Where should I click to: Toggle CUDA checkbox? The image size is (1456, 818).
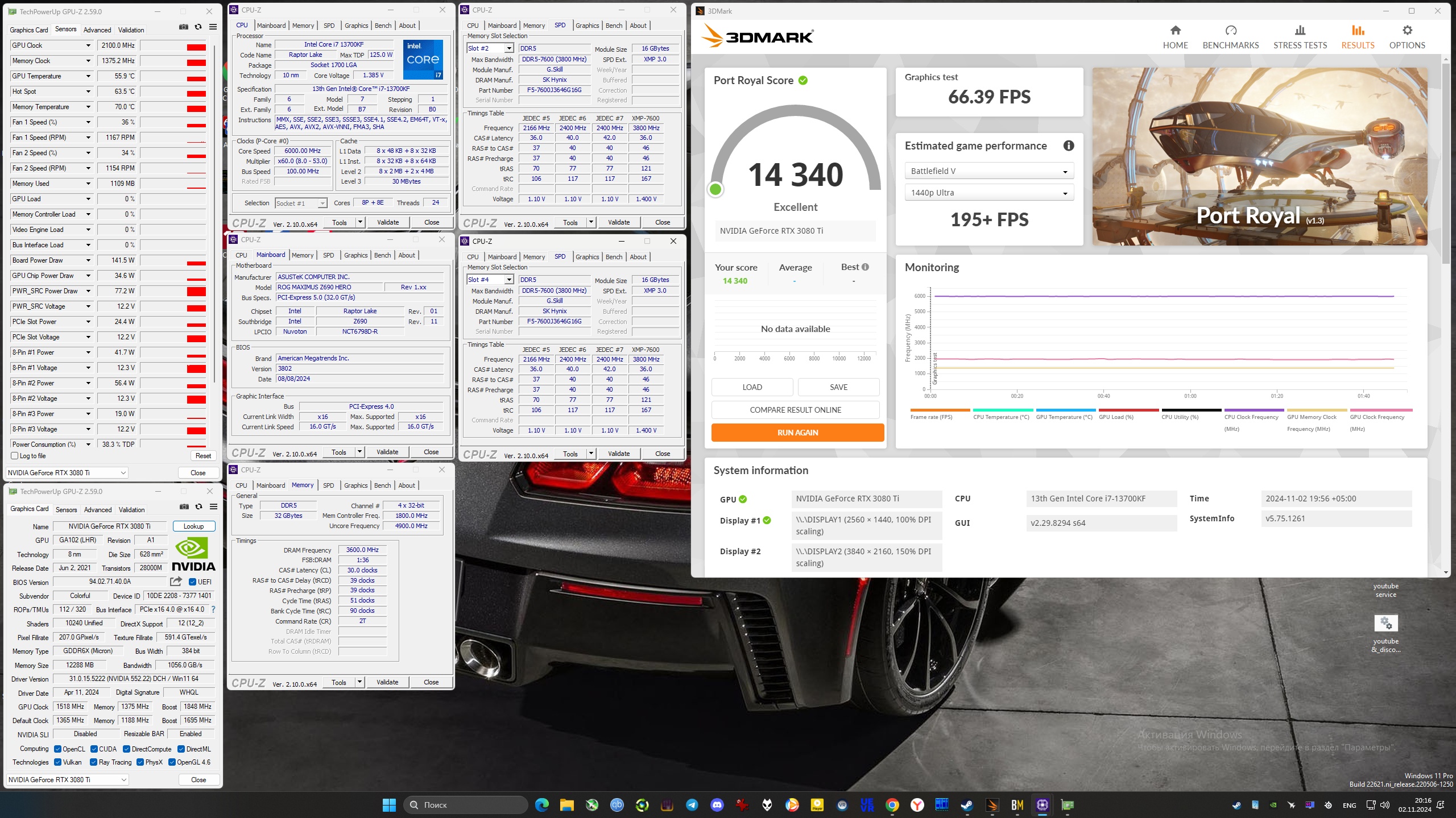tap(94, 749)
